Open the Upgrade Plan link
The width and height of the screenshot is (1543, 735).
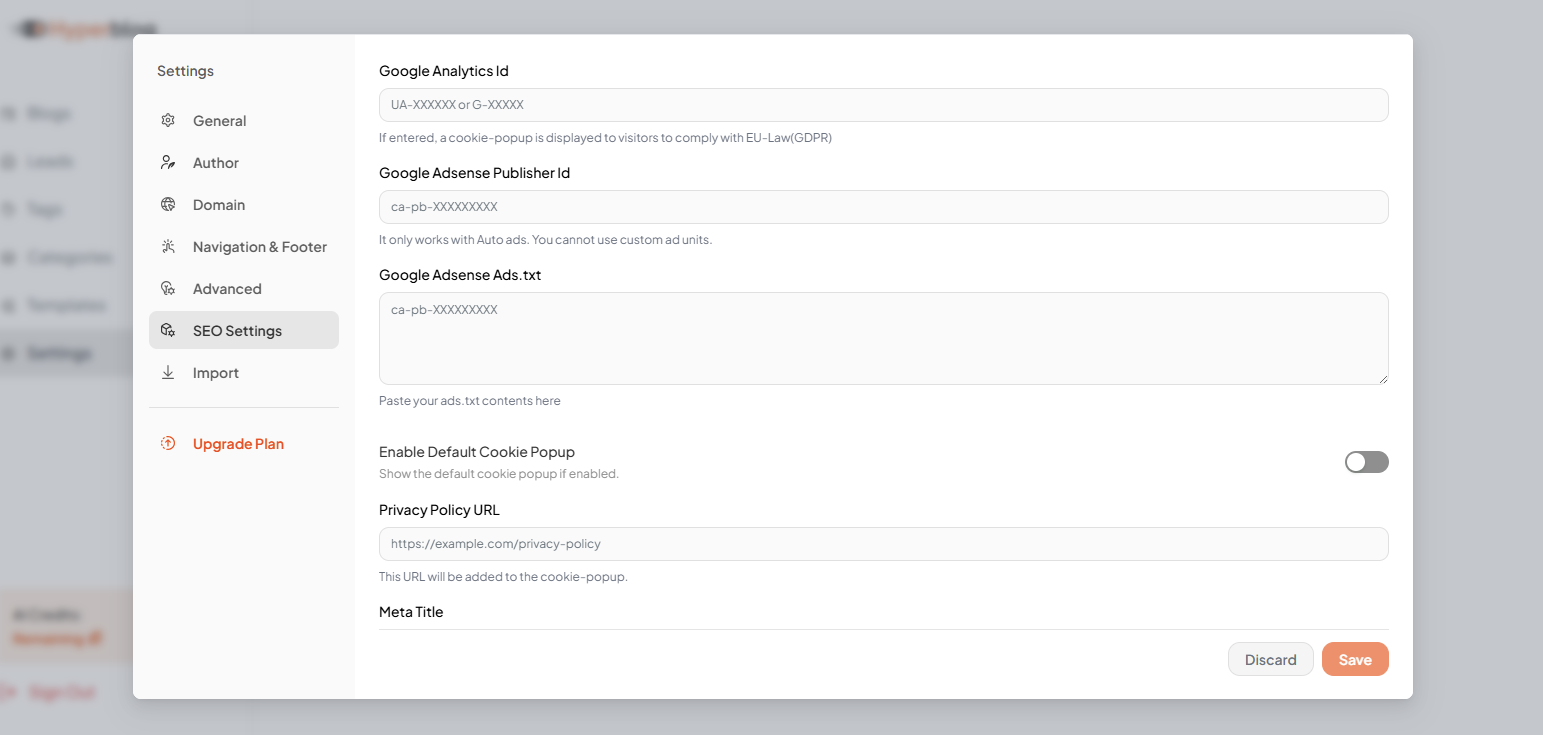click(x=238, y=443)
